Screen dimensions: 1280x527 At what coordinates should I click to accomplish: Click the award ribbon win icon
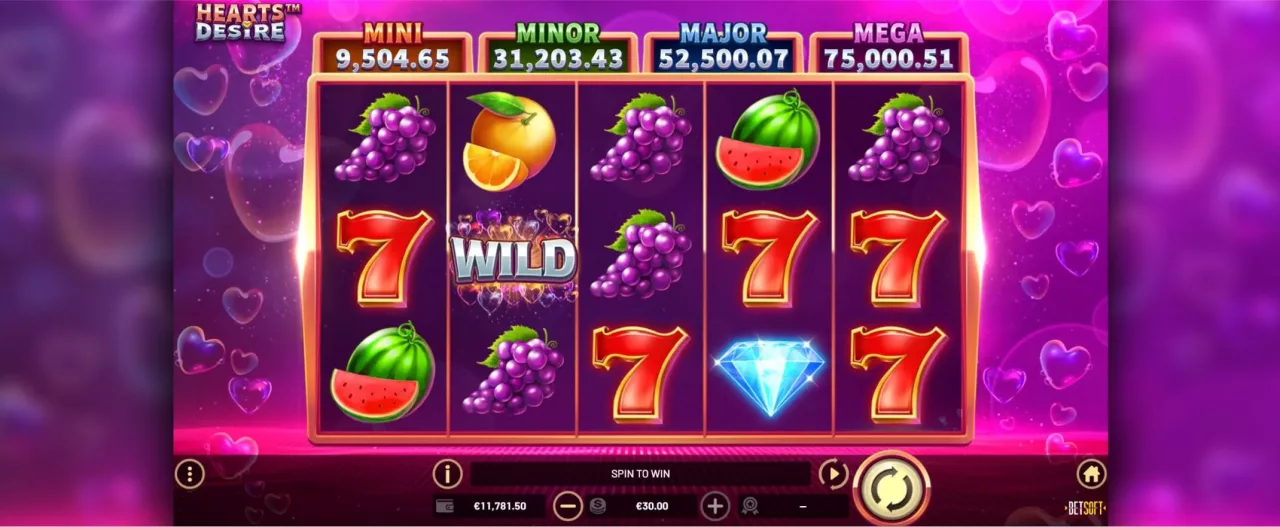pyautogui.click(x=749, y=507)
